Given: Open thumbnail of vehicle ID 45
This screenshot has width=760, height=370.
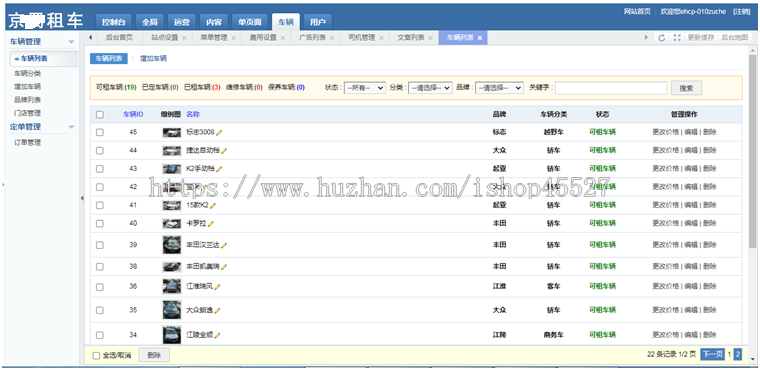Looking at the screenshot, I should point(172,132).
